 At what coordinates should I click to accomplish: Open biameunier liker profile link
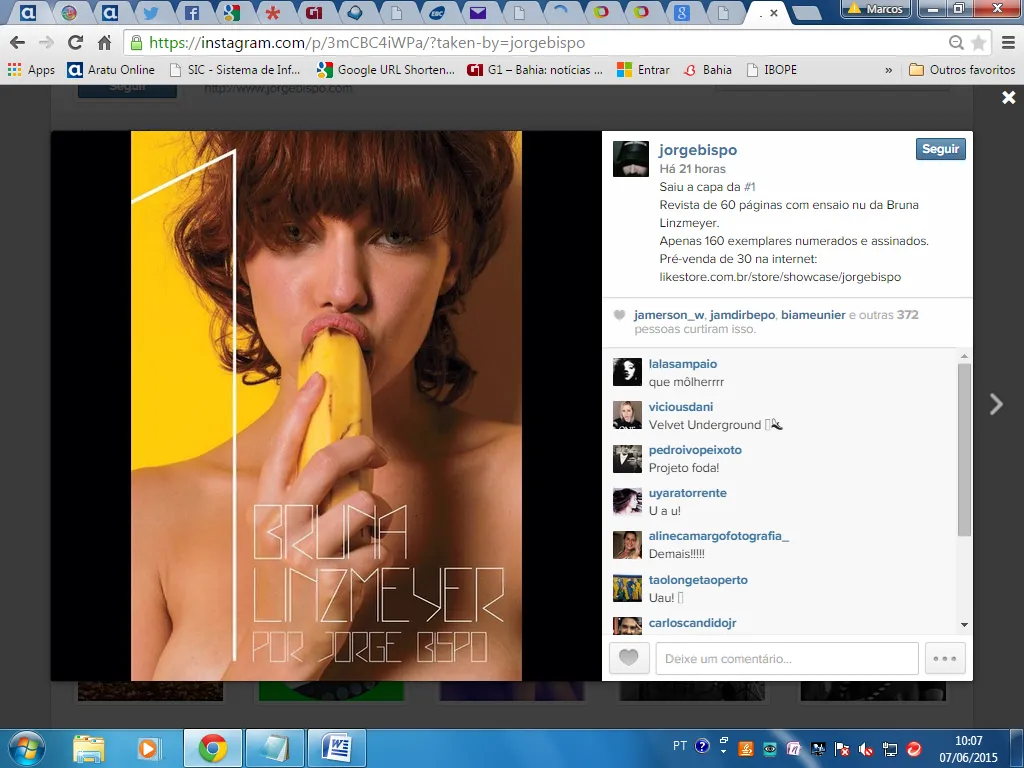[813, 315]
